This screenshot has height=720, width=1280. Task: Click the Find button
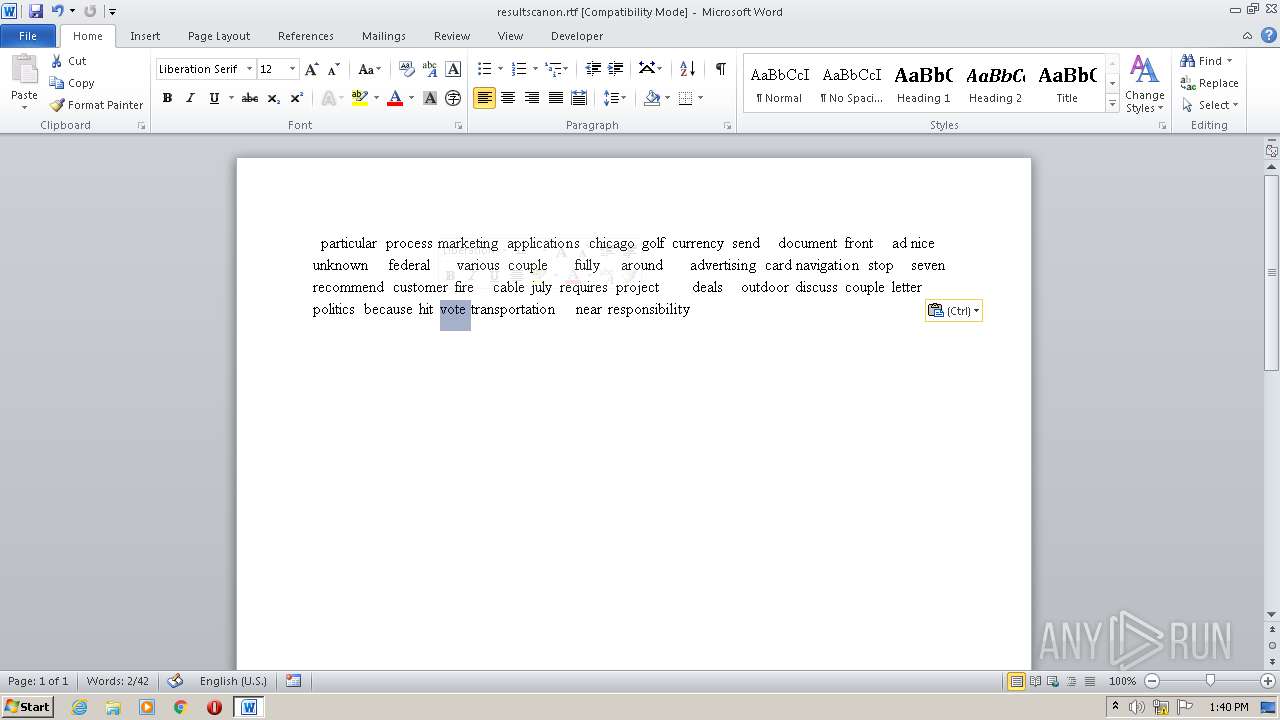pos(1200,61)
